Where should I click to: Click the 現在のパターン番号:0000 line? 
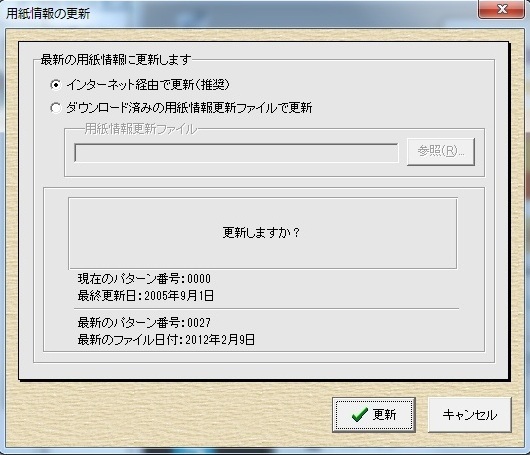(x=144, y=279)
